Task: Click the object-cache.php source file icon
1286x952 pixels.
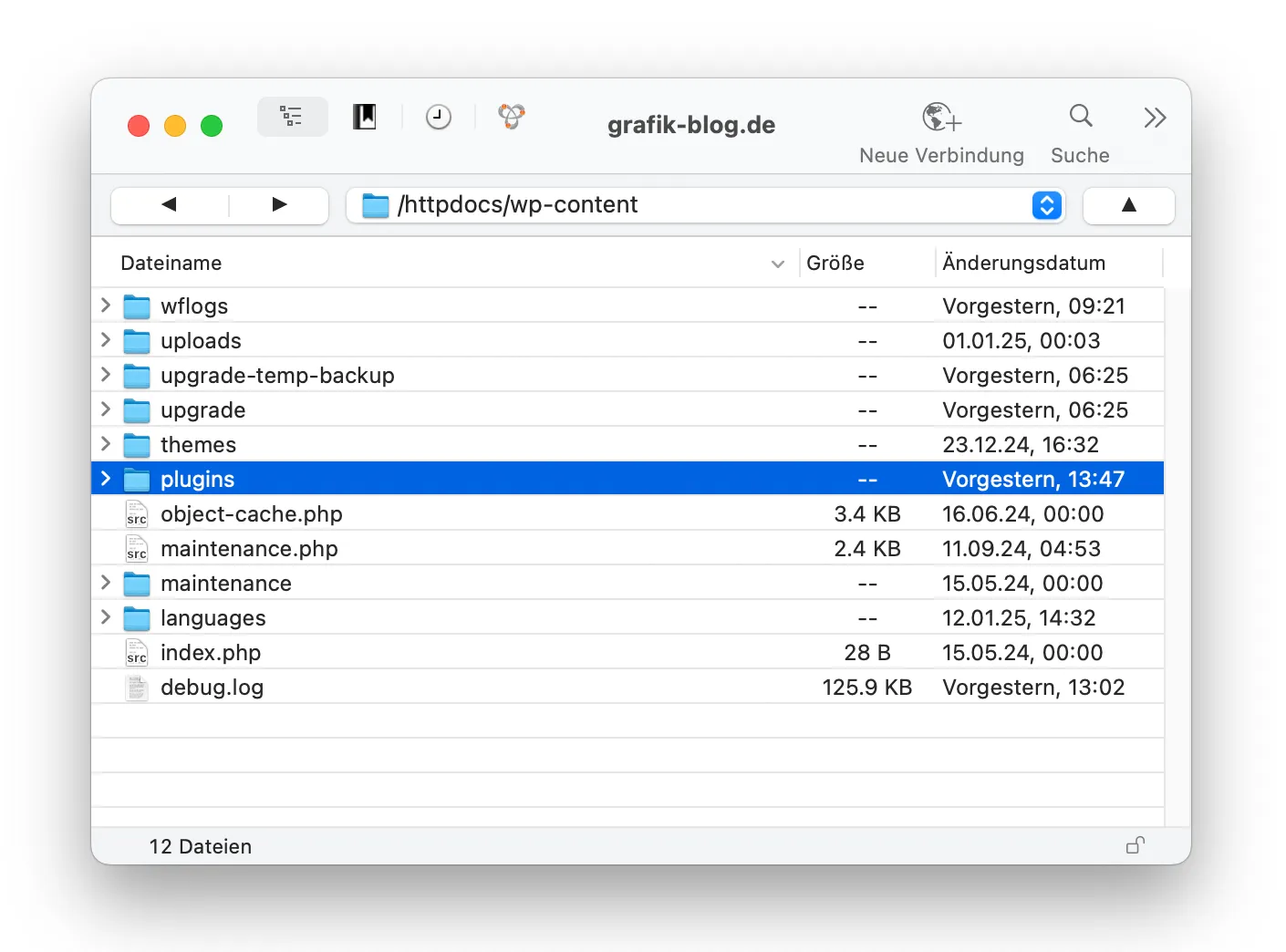Action: [x=137, y=514]
